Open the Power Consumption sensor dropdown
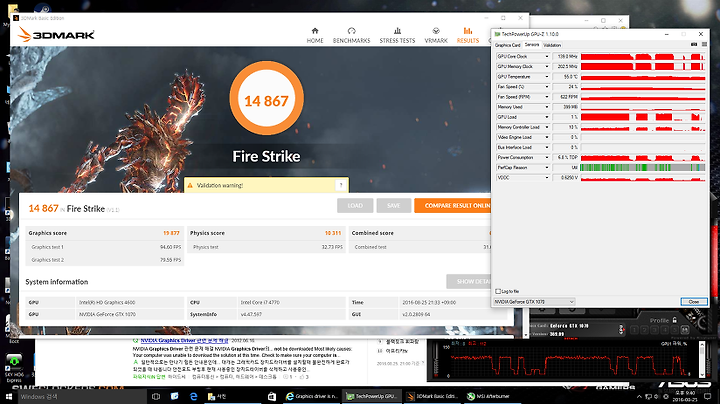 [546, 157]
